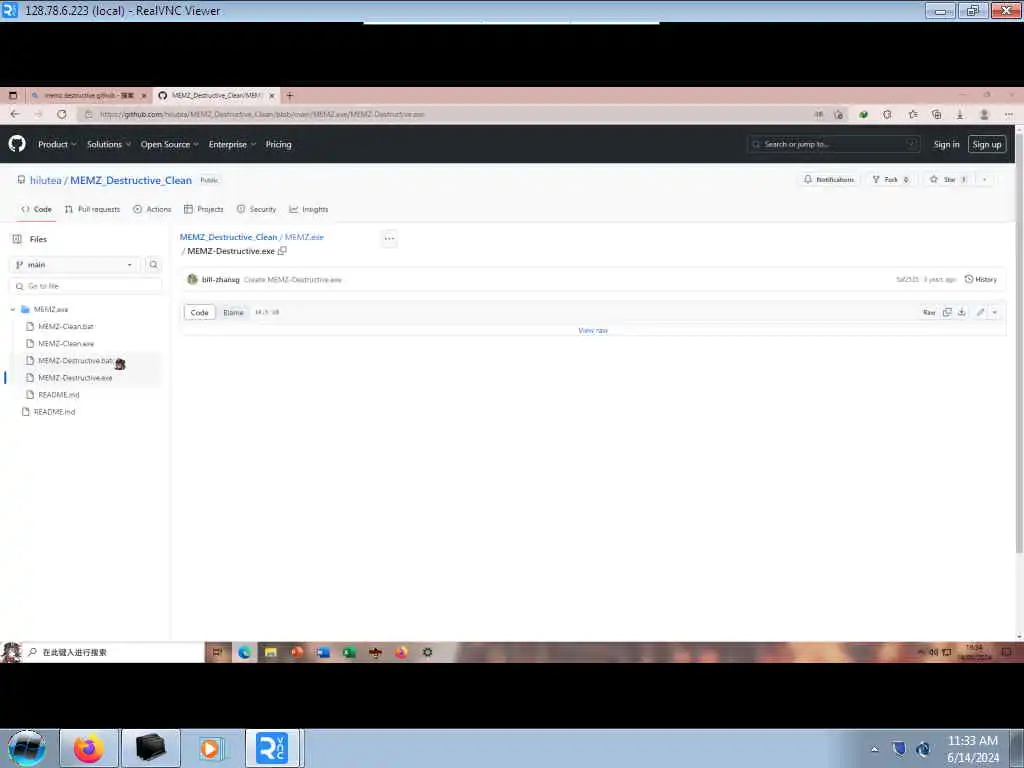Image resolution: width=1024 pixels, height=768 pixels.
Task: Switch to the Actions tab
Action: 152,210
